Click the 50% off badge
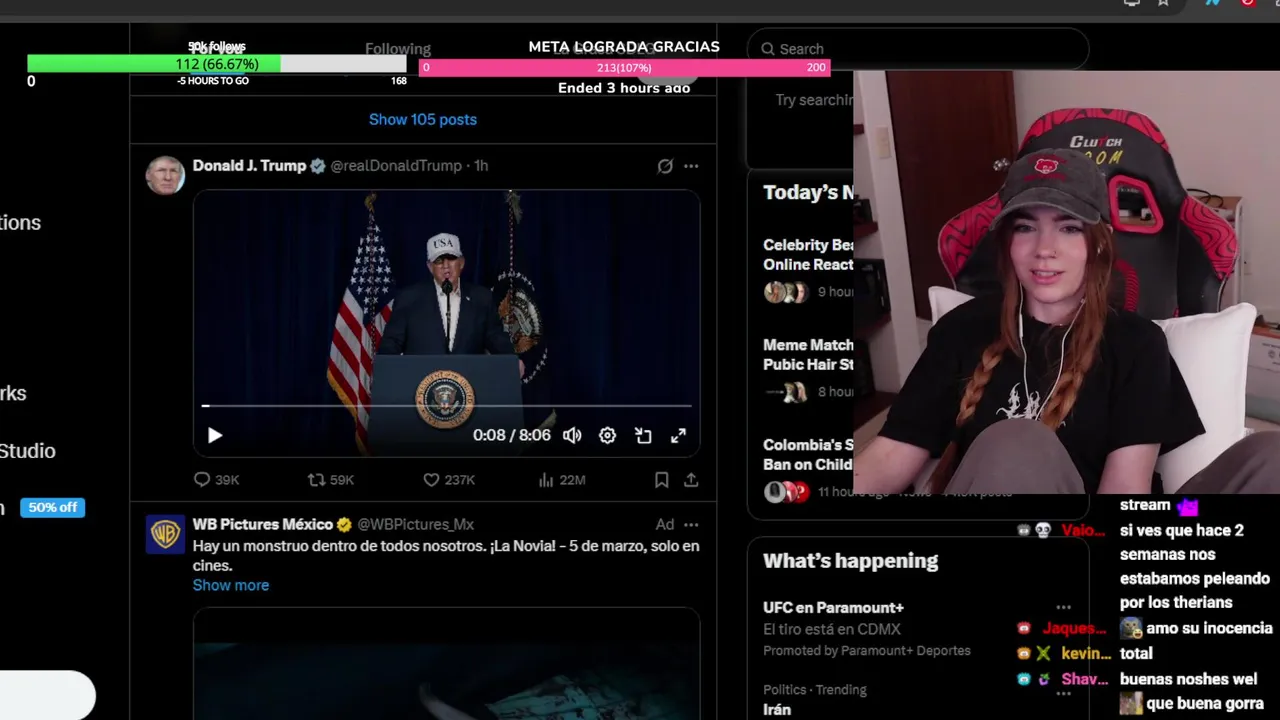This screenshot has width=1280, height=720. (x=52, y=507)
